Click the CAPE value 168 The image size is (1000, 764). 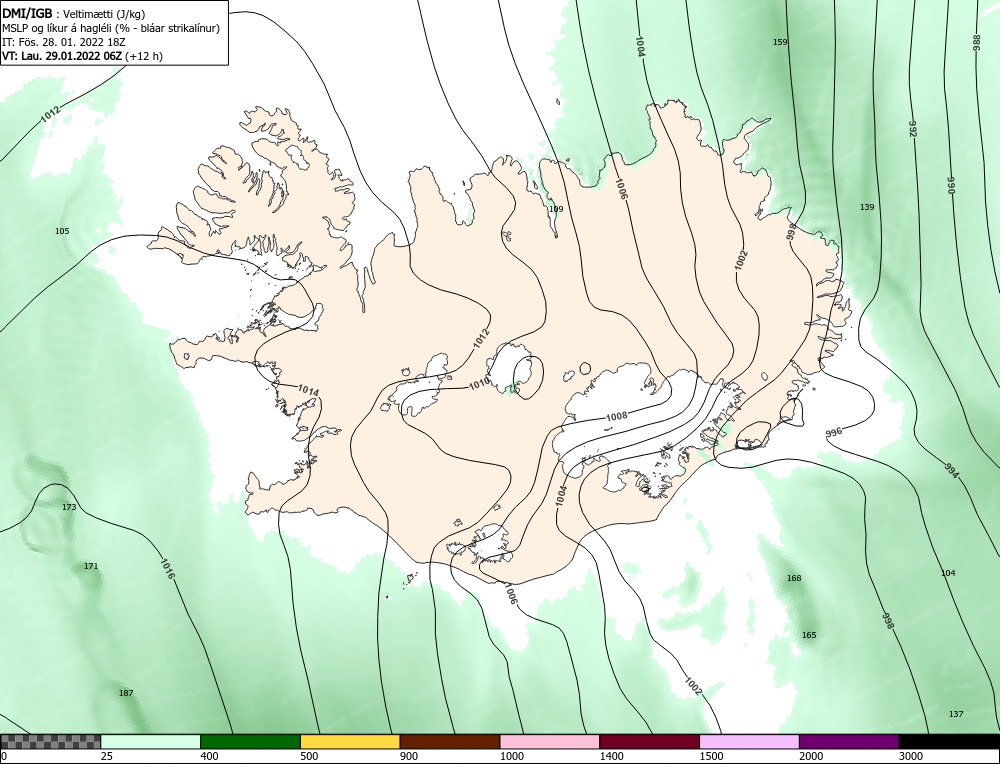[x=794, y=578]
